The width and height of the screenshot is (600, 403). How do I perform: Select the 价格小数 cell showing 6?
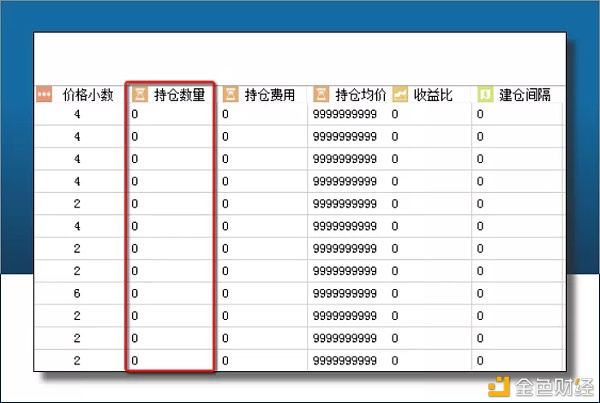click(77, 292)
